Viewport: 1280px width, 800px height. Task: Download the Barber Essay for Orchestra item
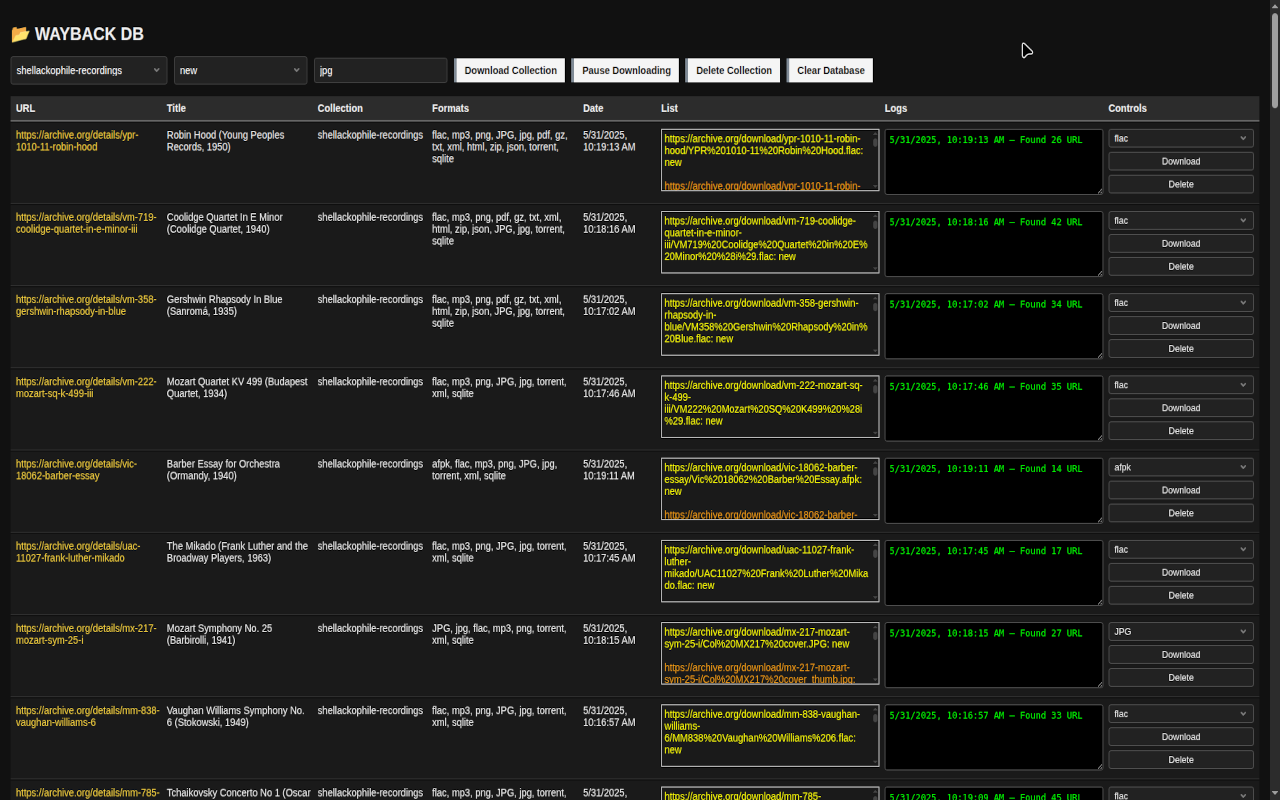click(x=1181, y=490)
